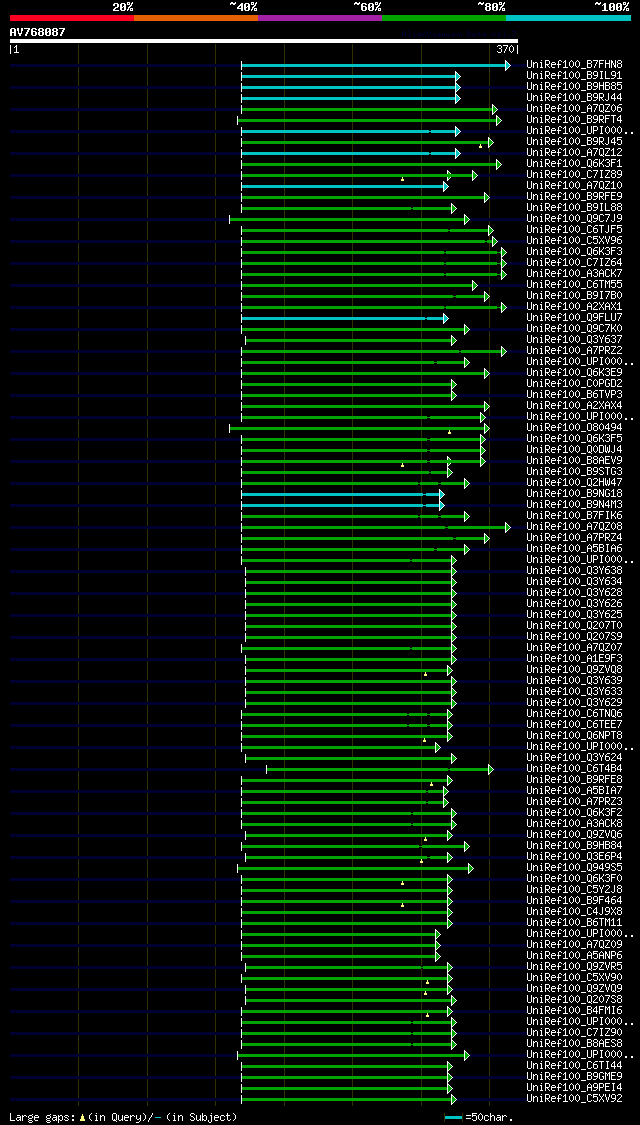Image resolution: width=640 pixels, height=1125 pixels.
Task: Click hit label UniRef100_Q9FLU7
Action: [574, 318]
